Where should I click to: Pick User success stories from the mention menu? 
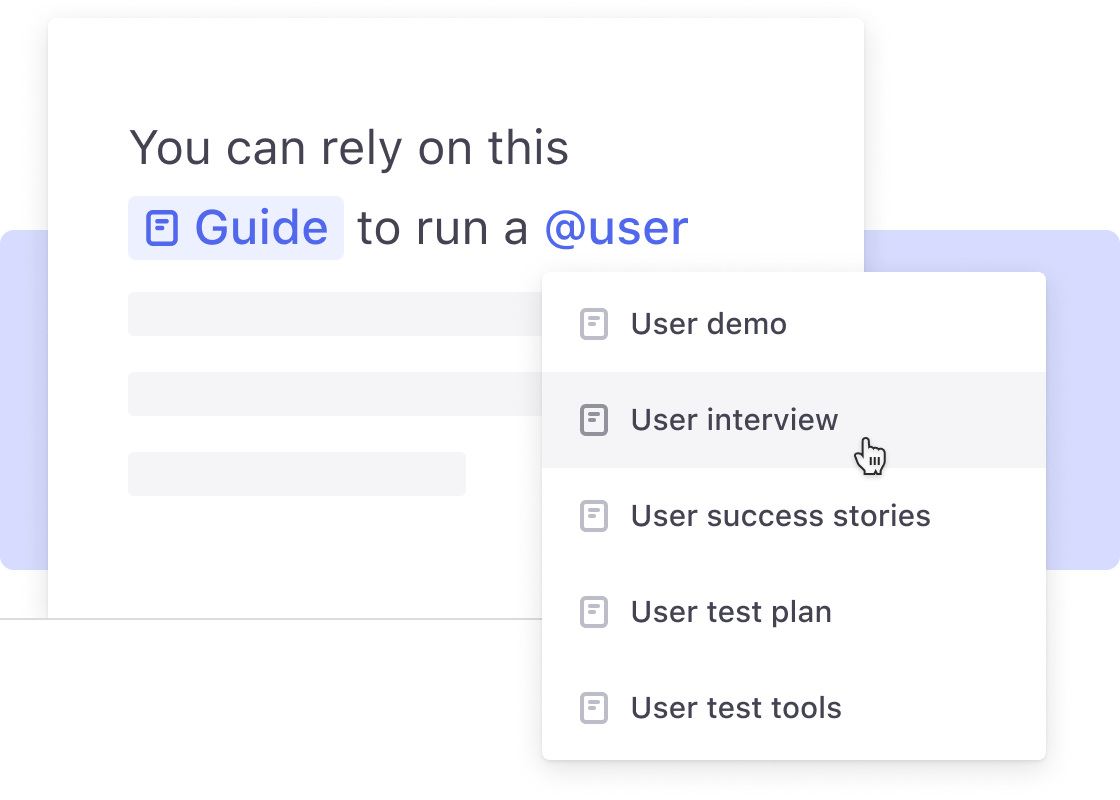click(794, 516)
